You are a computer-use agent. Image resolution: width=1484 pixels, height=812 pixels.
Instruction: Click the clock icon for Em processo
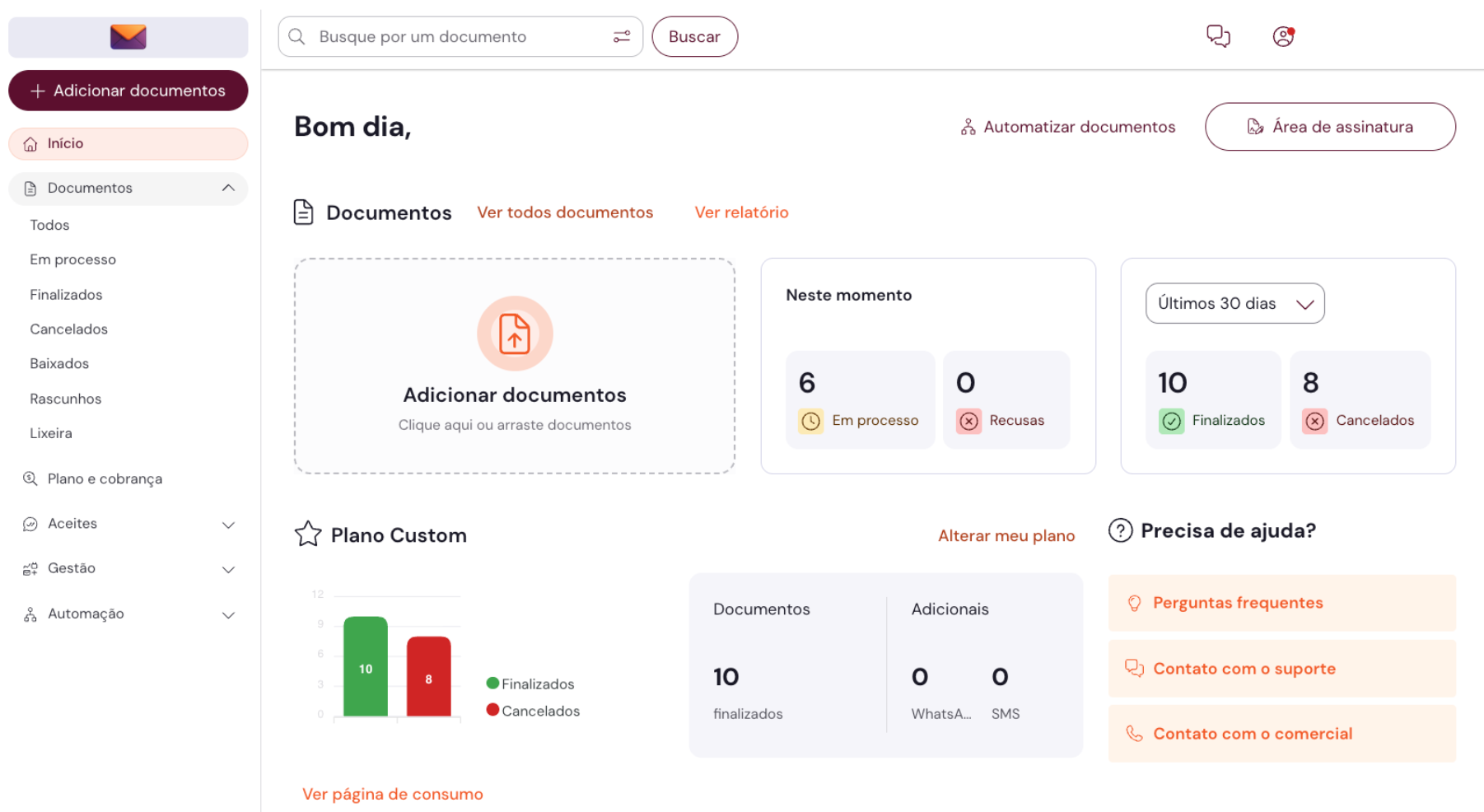pyautogui.click(x=810, y=421)
